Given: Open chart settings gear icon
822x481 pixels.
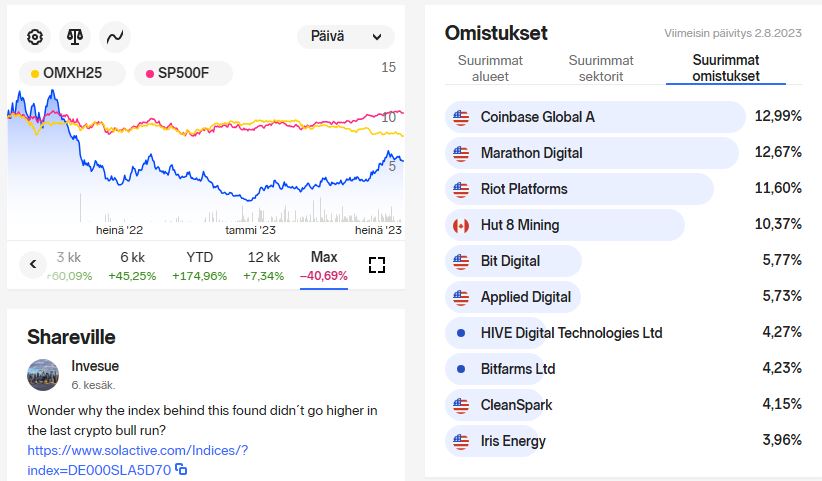Looking at the screenshot, I should coord(35,37).
